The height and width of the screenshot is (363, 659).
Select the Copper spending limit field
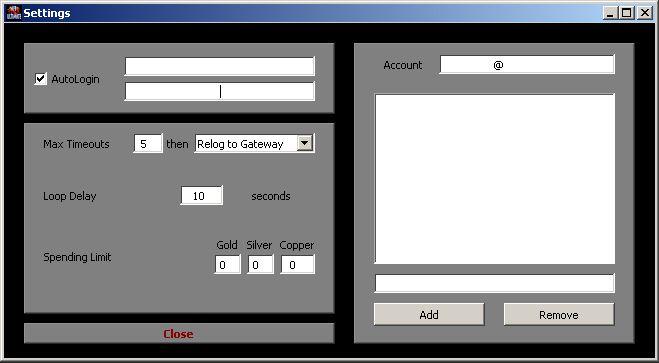tap(298, 265)
